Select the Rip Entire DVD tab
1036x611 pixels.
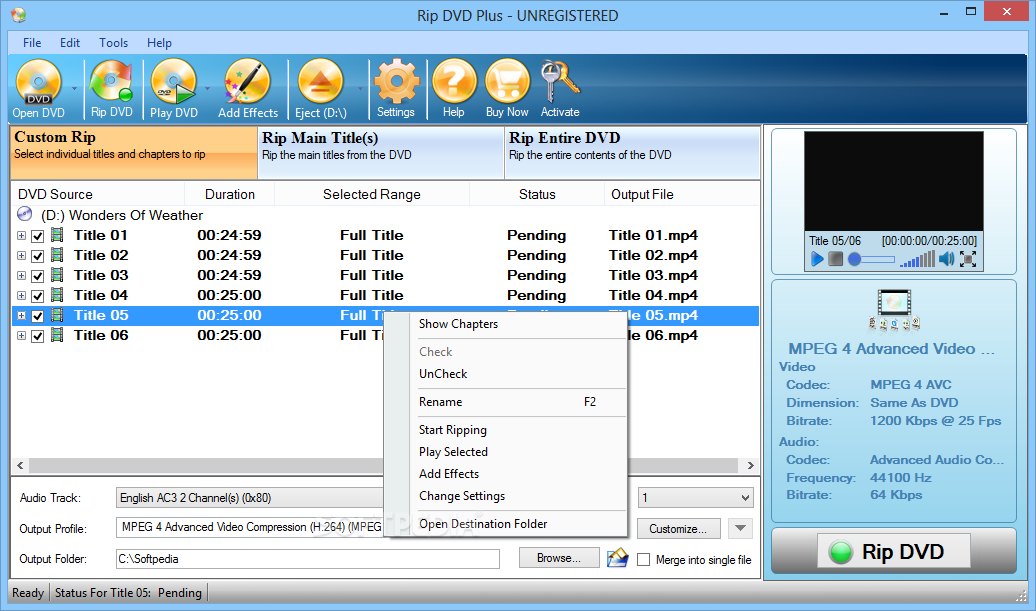point(632,153)
